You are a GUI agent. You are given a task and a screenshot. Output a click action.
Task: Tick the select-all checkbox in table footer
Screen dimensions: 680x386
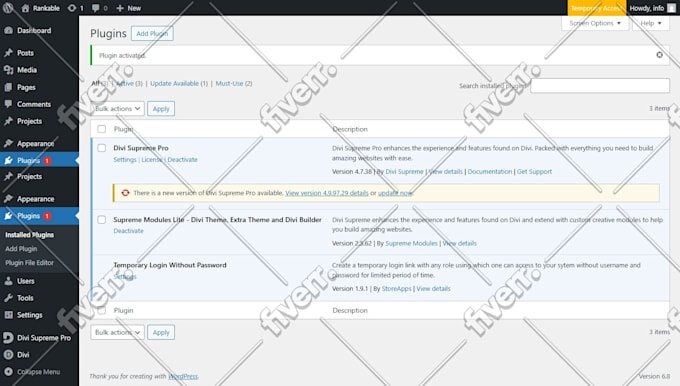click(x=101, y=310)
